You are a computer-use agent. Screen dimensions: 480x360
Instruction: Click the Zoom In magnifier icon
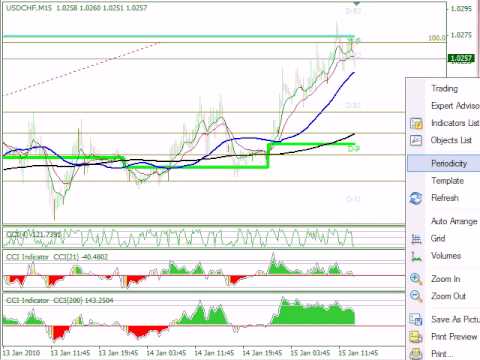[x=416, y=279]
